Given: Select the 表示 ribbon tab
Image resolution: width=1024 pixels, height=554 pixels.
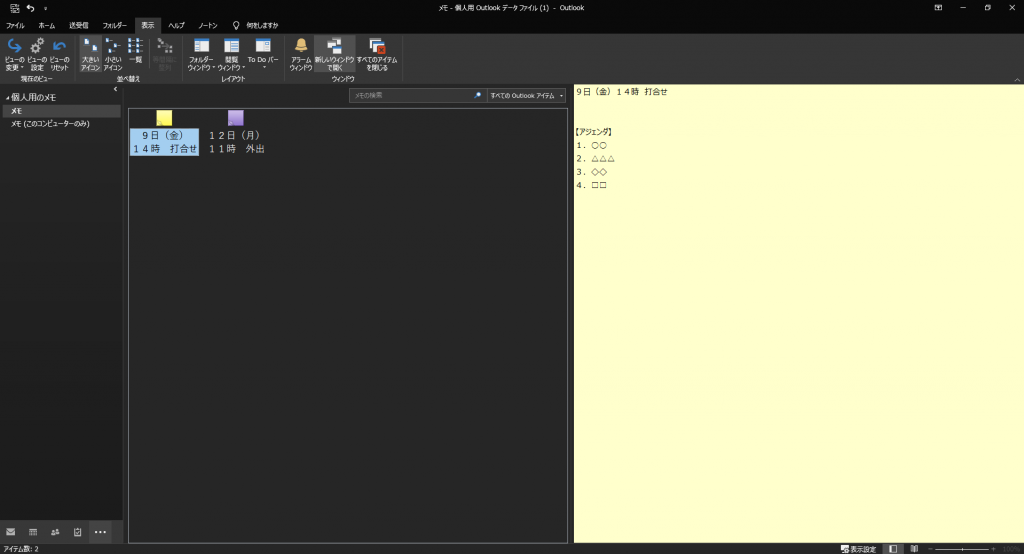Looking at the screenshot, I should click(148, 25).
